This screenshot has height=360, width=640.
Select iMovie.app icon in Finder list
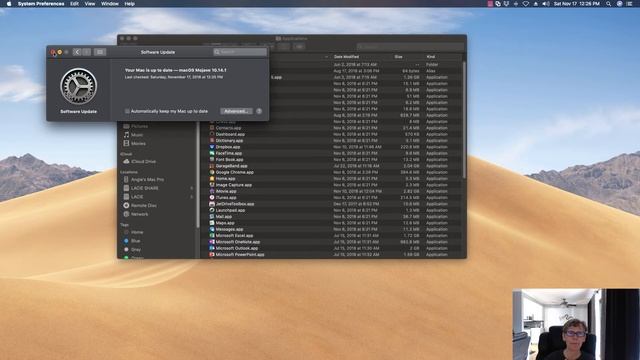212,191
